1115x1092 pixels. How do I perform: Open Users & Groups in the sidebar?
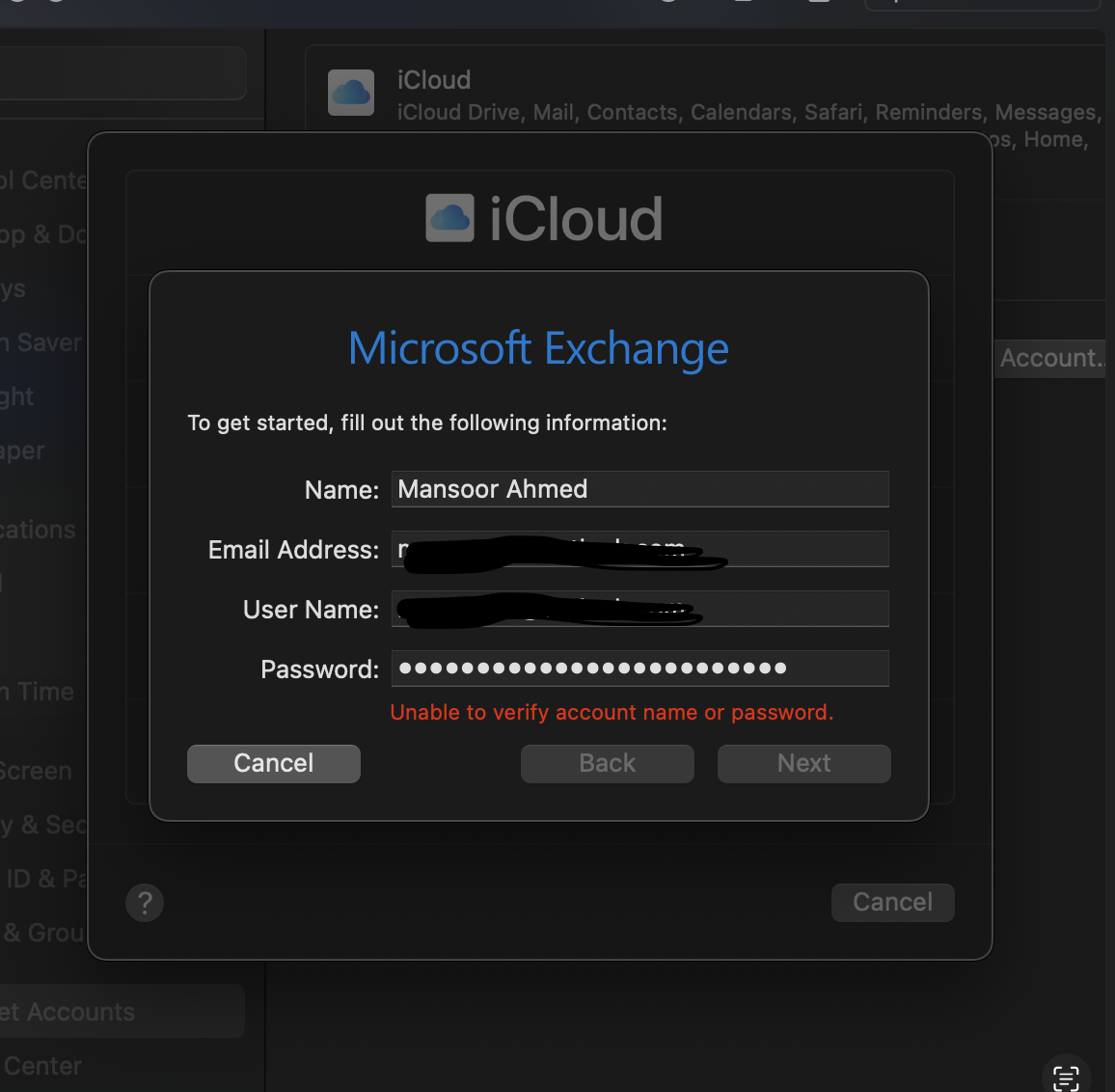tap(42, 933)
